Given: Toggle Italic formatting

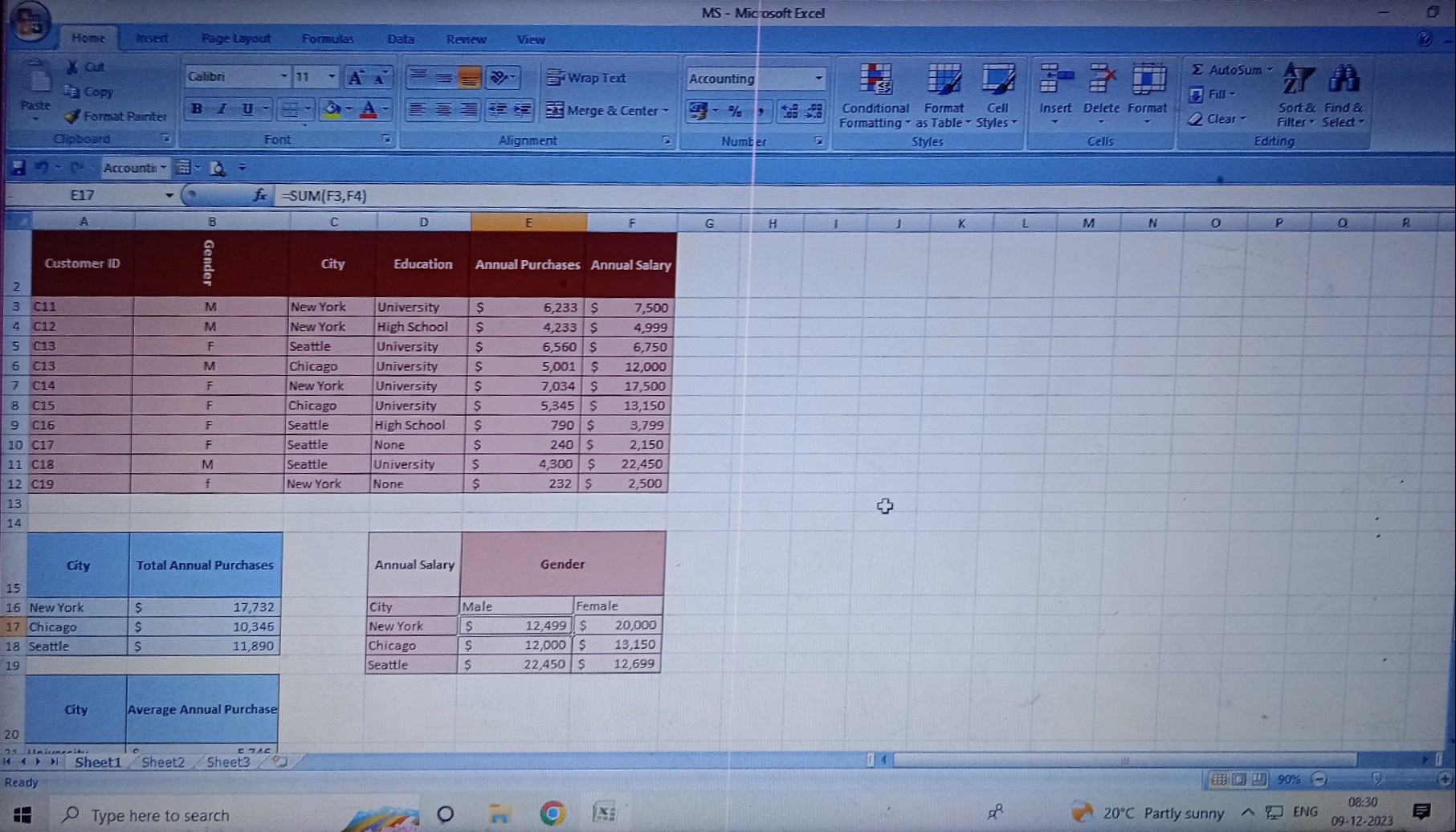Looking at the screenshot, I should 222,108.
